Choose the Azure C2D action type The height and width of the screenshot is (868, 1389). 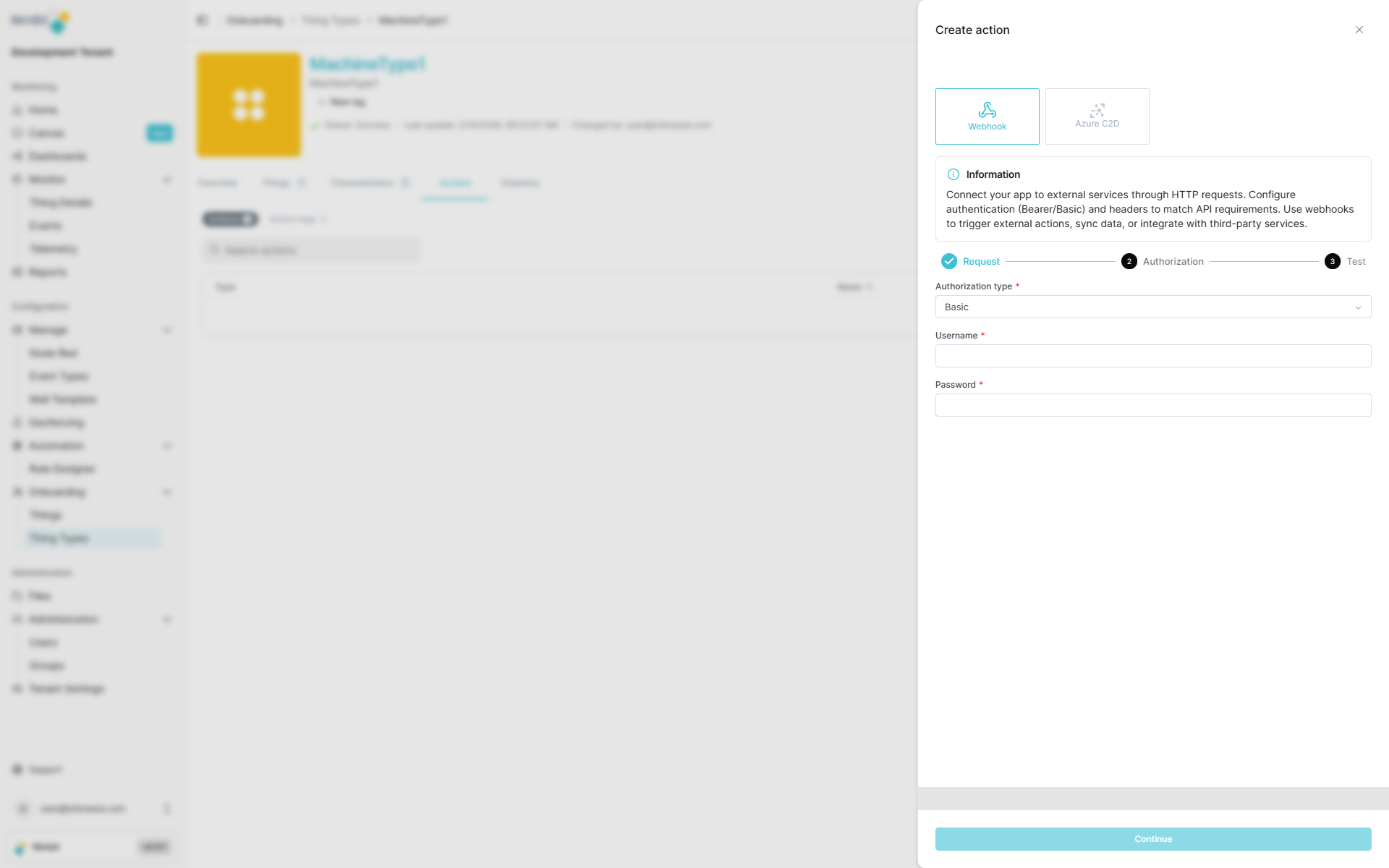[1097, 116]
